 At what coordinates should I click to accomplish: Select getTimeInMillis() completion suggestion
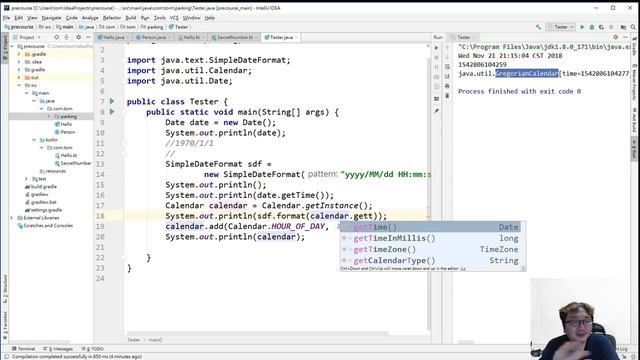pos(433,238)
